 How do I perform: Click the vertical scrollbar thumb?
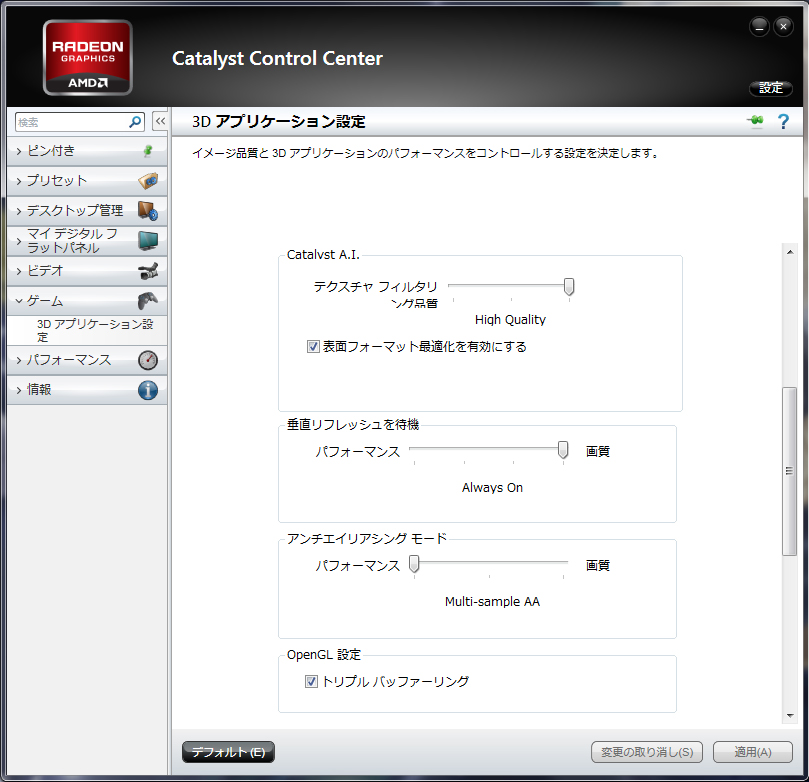[x=789, y=470]
